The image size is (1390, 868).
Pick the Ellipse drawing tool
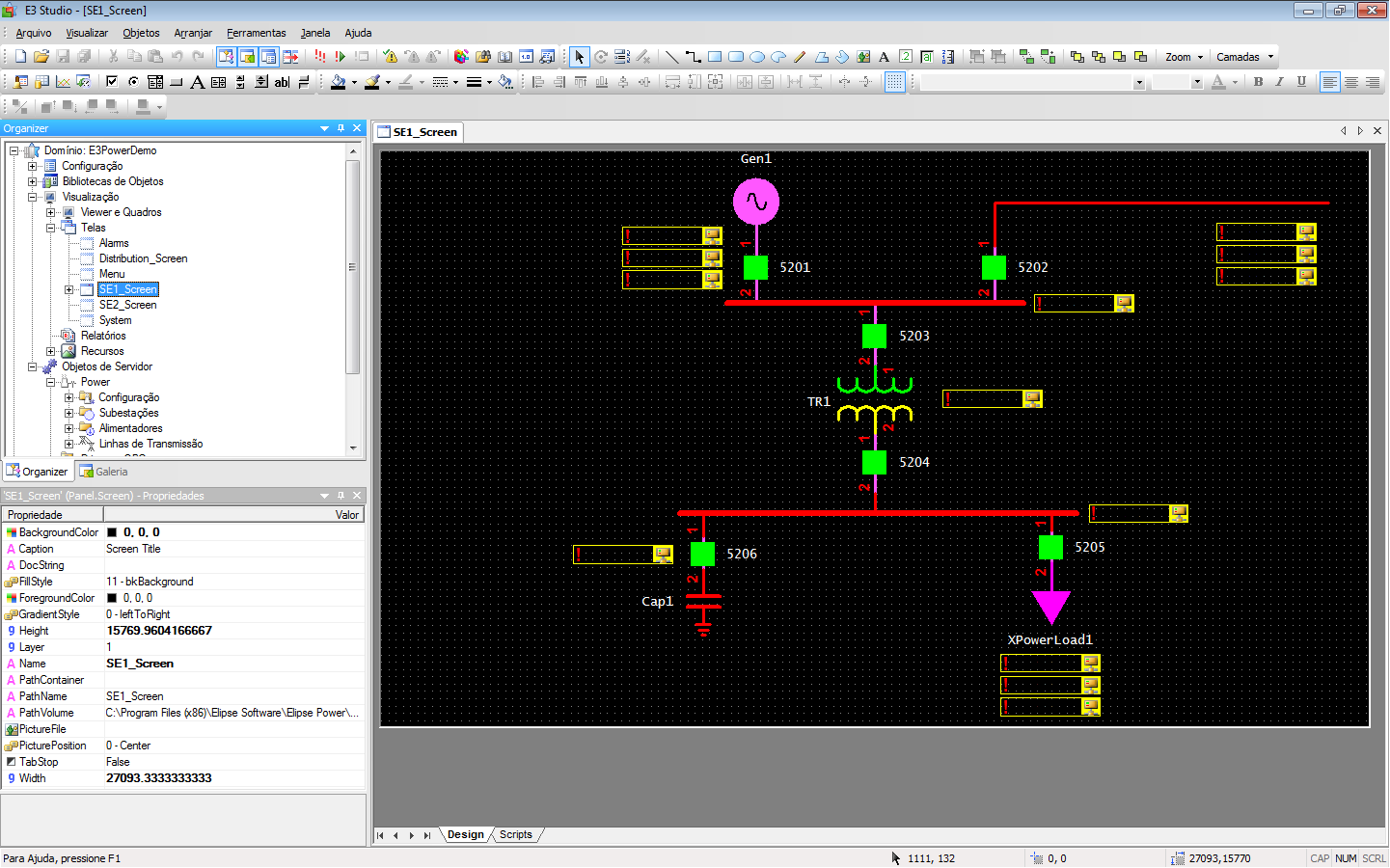coord(757,57)
